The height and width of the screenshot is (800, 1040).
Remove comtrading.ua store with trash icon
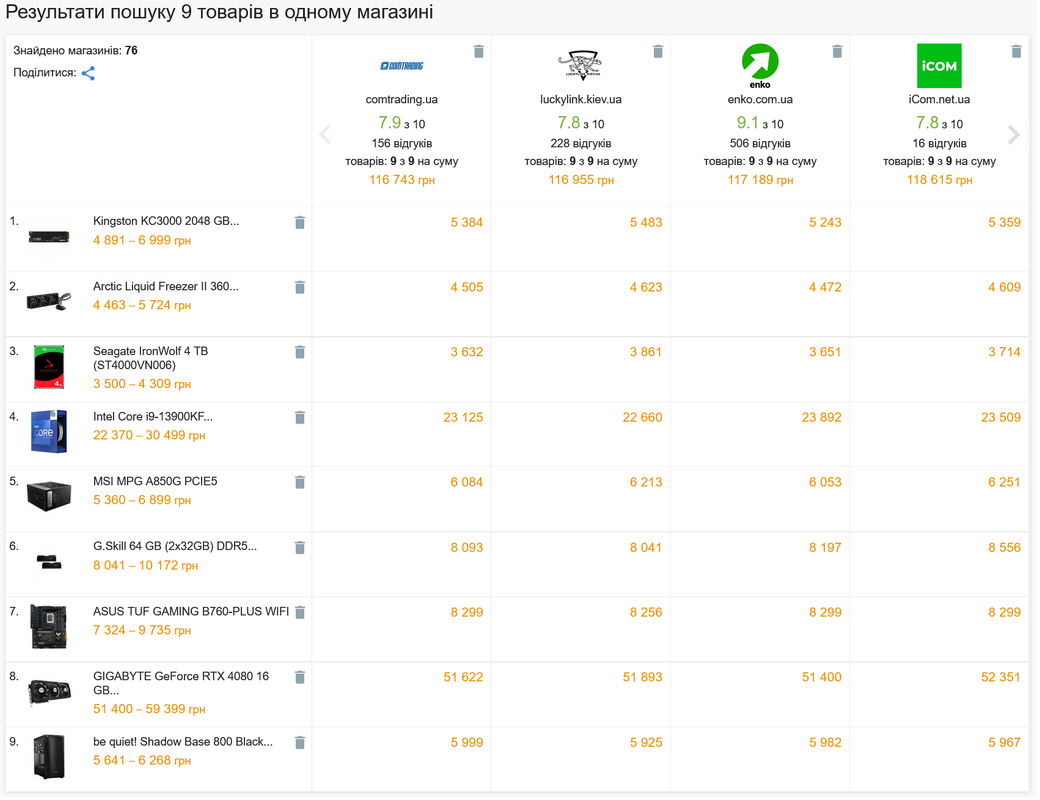(479, 52)
